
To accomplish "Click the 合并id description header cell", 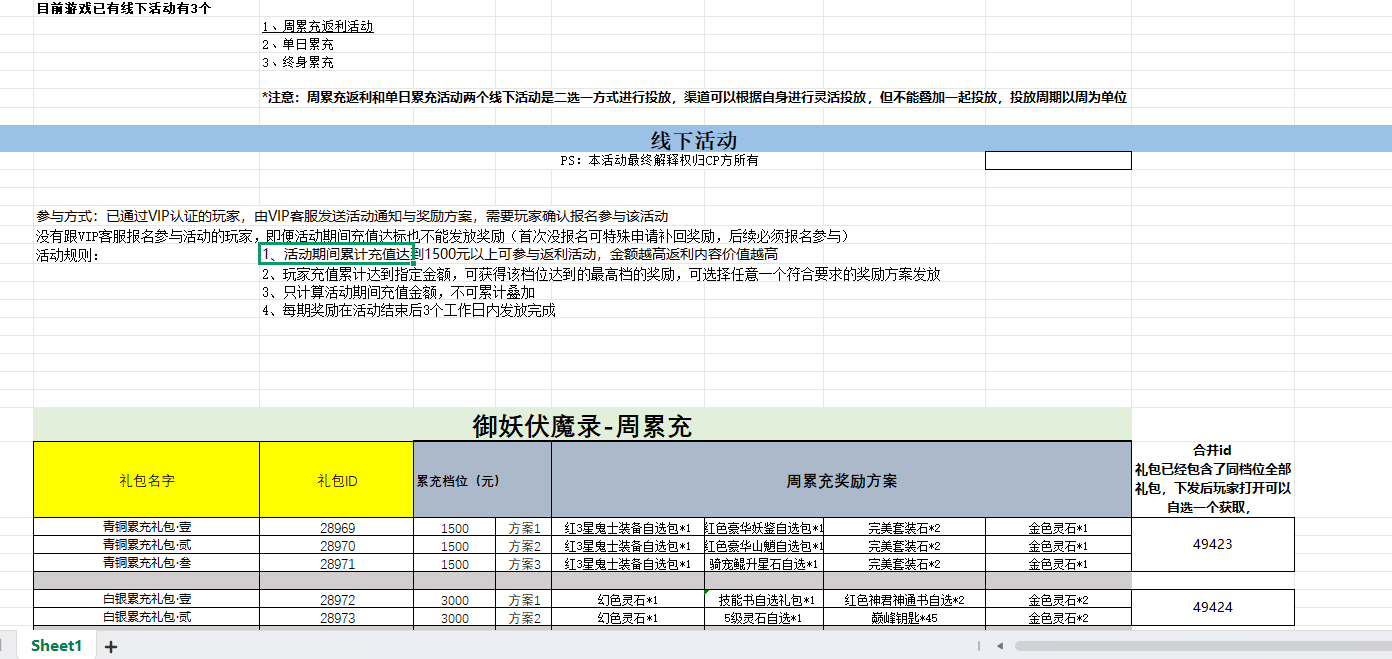I will (1212, 479).
